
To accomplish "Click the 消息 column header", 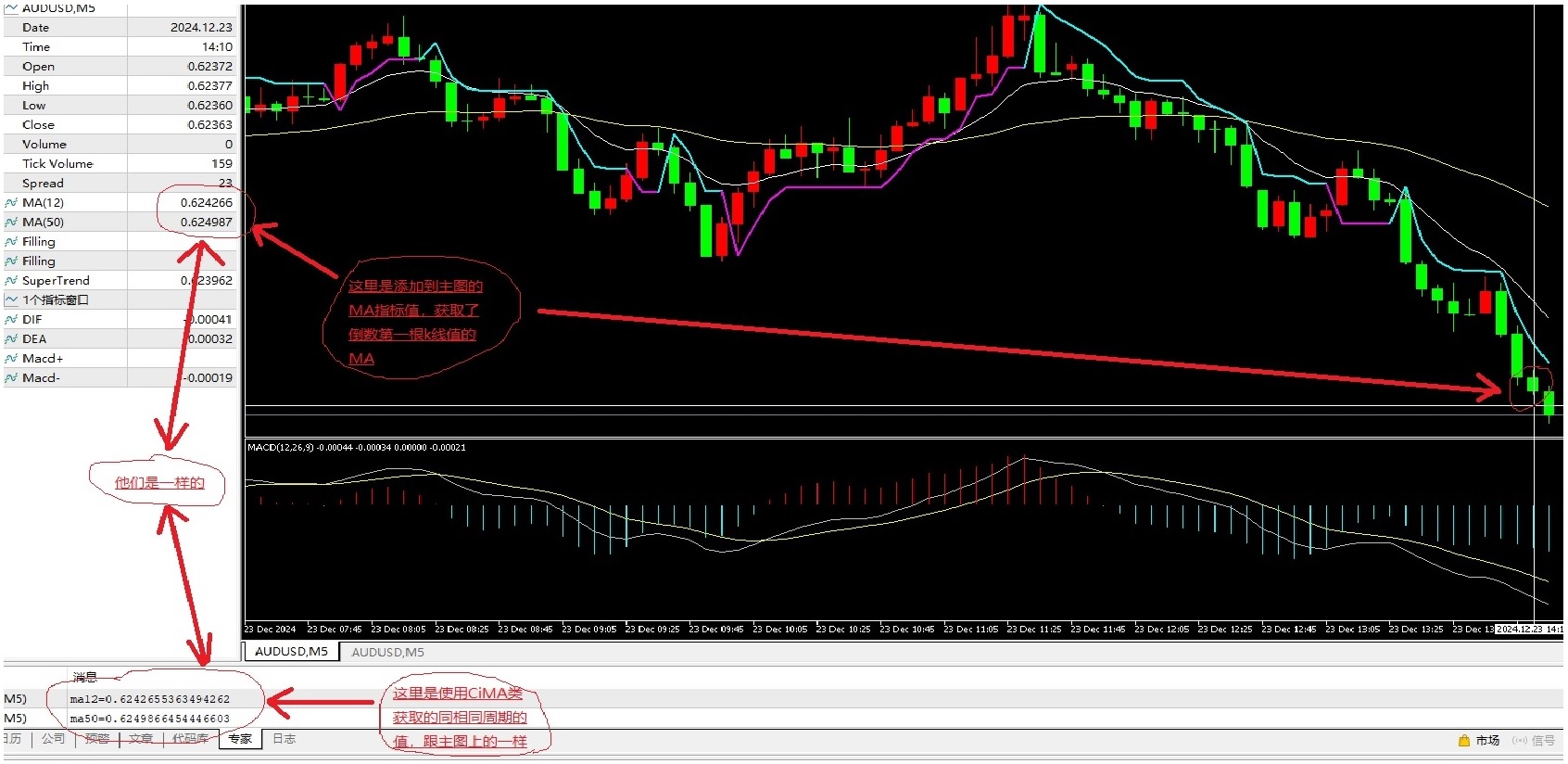I will point(85,678).
